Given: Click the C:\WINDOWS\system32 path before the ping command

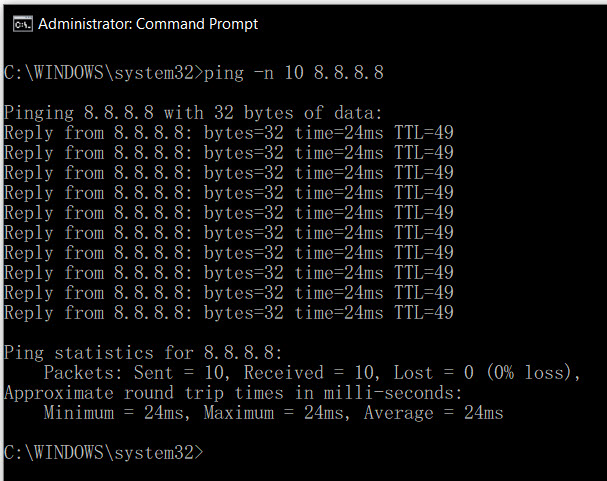Looking at the screenshot, I should coord(98,73).
